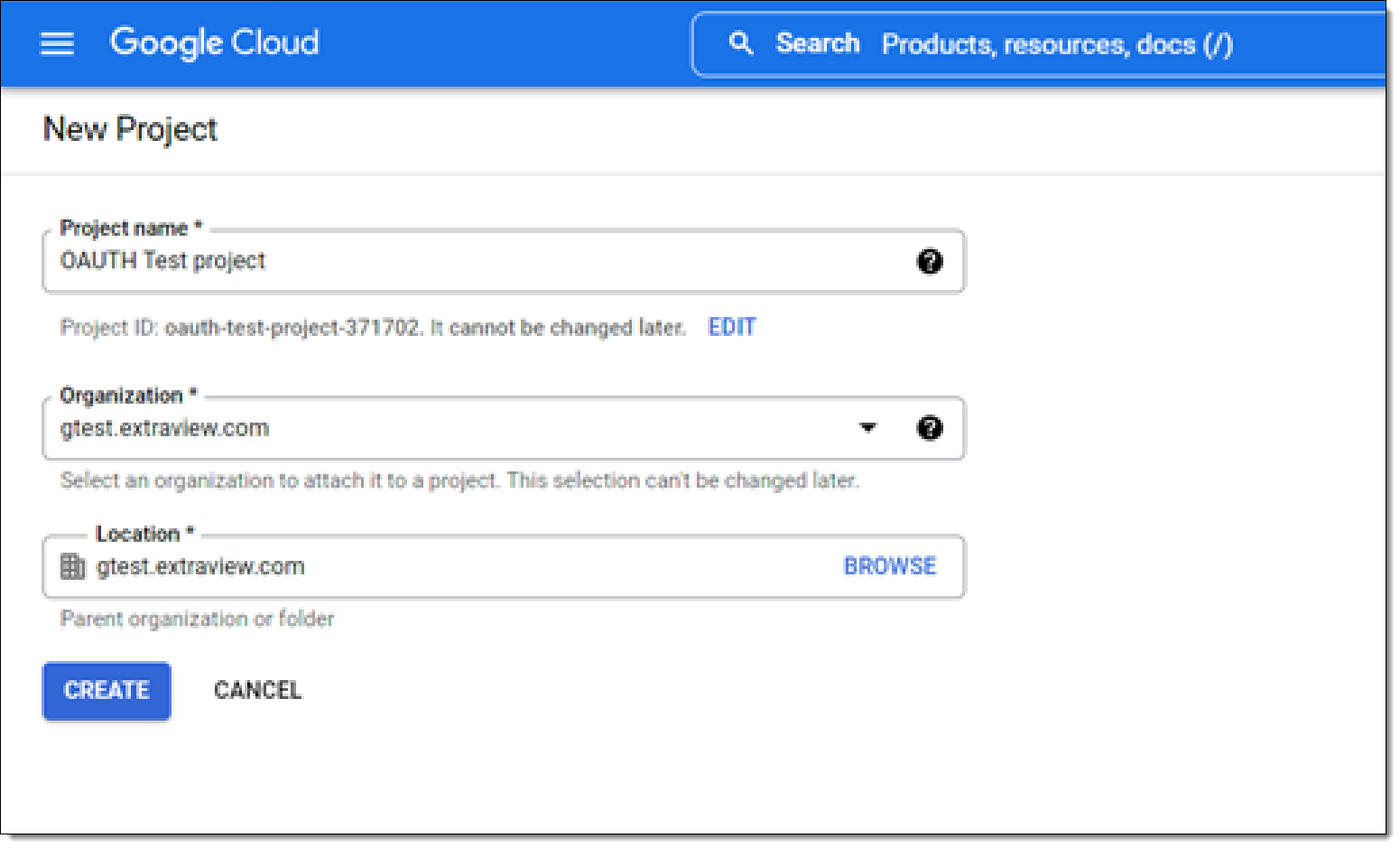
Task: Click the Location field gtest.extraview.com
Action: (x=504, y=567)
